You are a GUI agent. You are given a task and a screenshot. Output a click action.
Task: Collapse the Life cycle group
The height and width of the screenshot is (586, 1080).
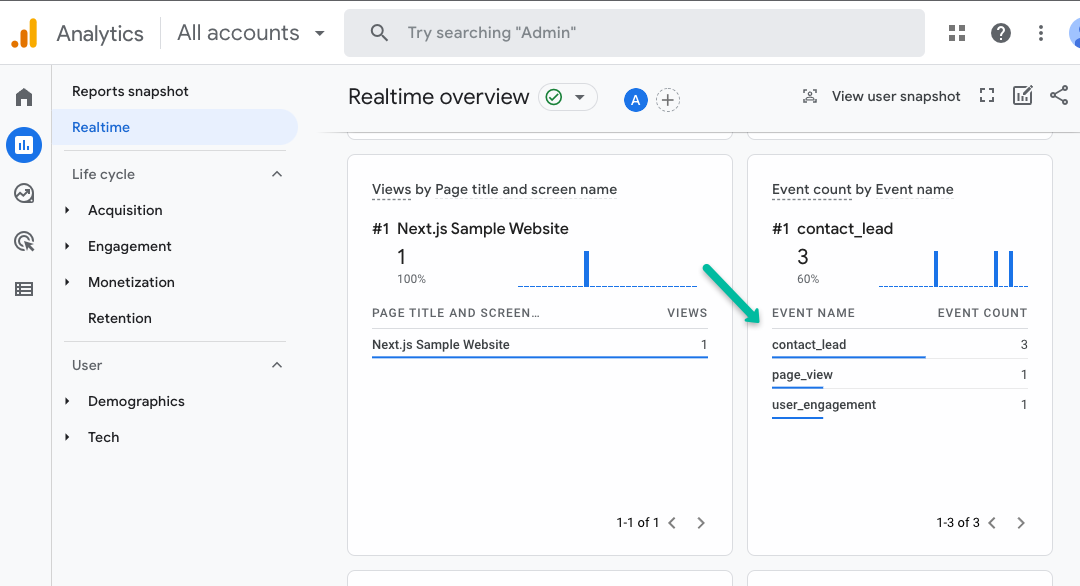coord(277,174)
